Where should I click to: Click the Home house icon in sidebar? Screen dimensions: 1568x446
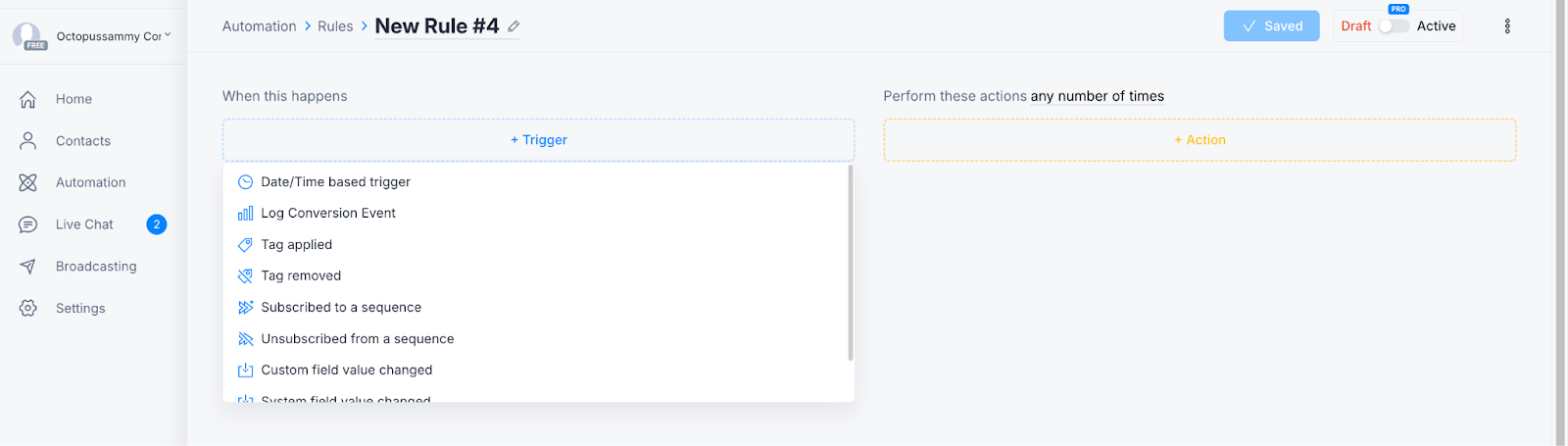[x=28, y=99]
